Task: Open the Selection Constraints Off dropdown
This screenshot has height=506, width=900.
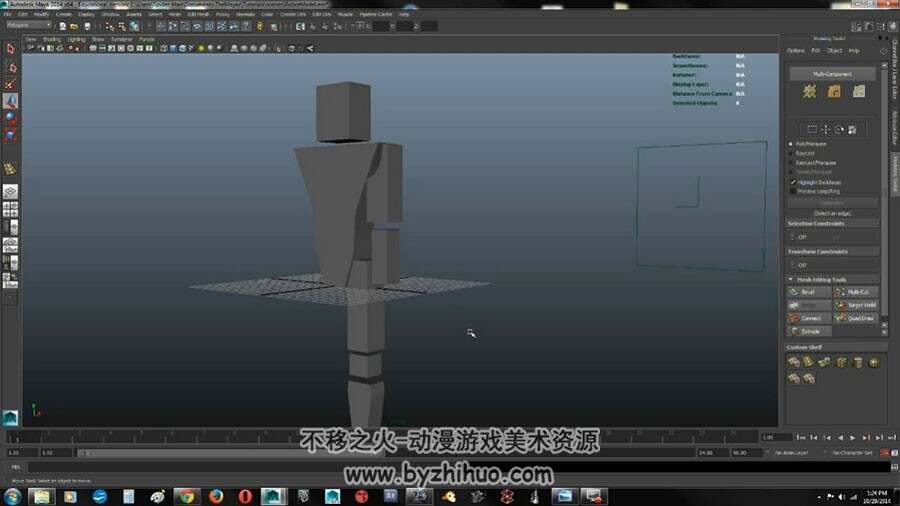Action: (x=832, y=236)
